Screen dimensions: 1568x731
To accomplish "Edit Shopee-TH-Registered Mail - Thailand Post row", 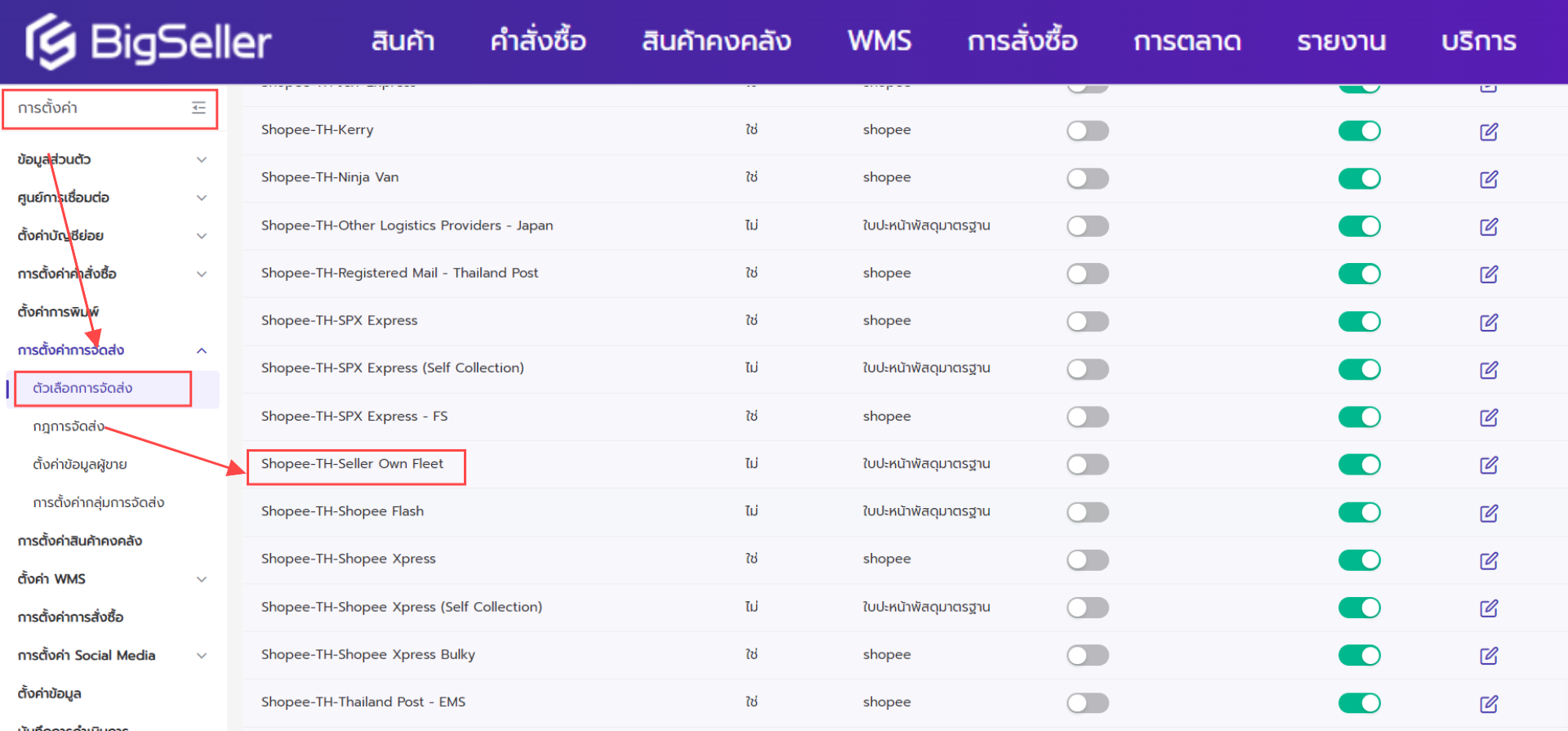I will coord(1488,274).
